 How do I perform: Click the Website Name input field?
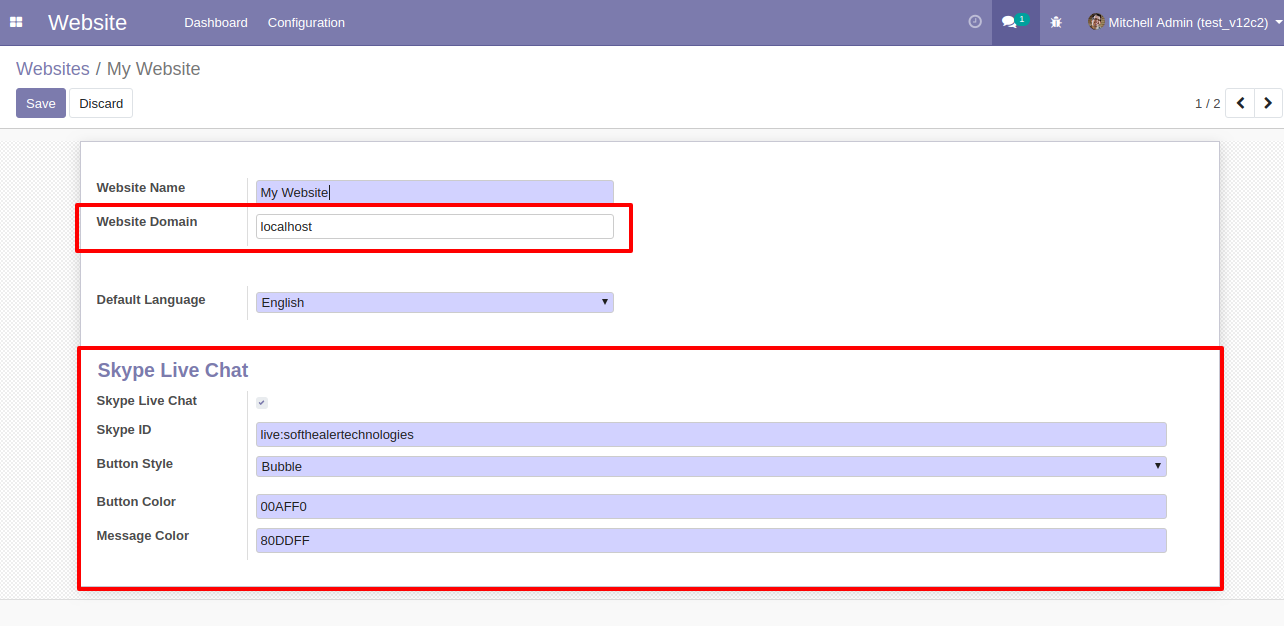435,192
